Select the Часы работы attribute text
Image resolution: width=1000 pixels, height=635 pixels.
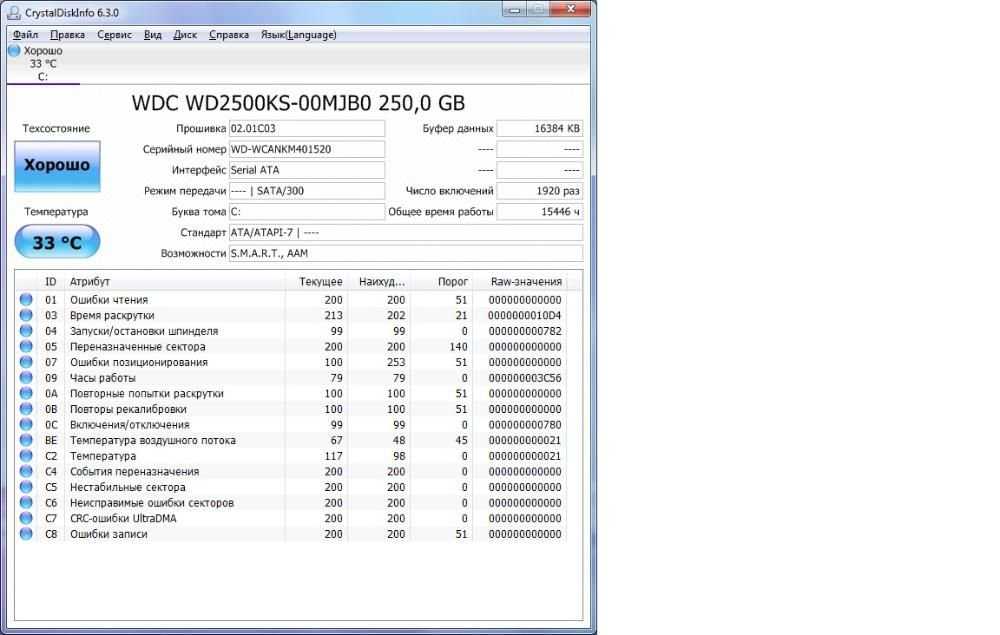pos(103,377)
